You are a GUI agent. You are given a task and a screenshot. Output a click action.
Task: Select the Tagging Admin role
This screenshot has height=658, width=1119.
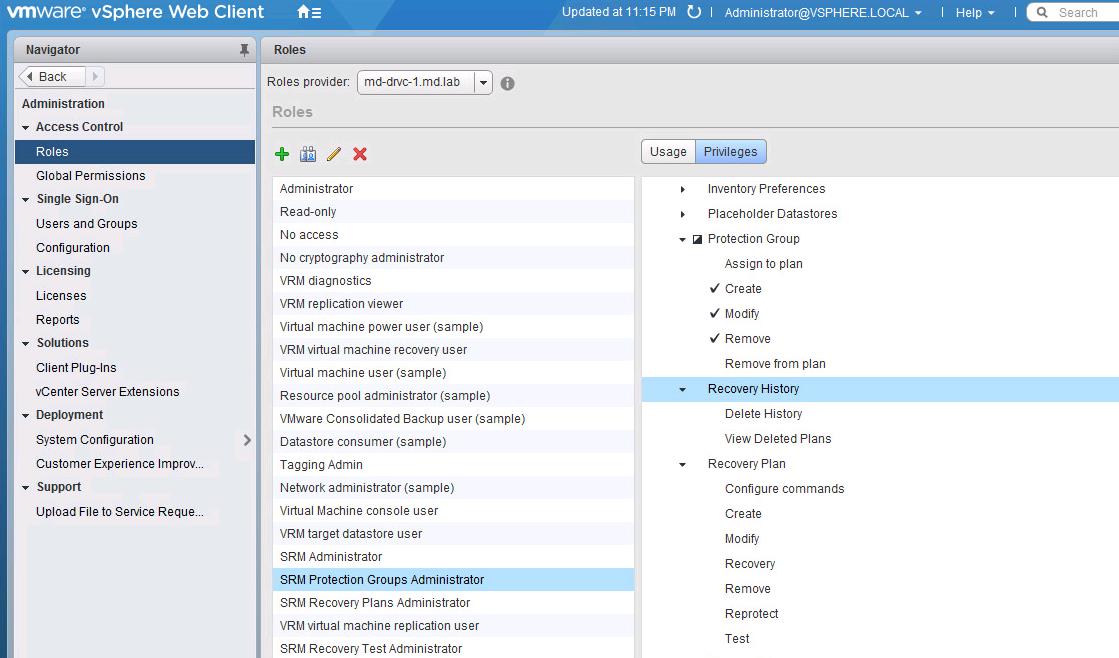coord(453,465)
